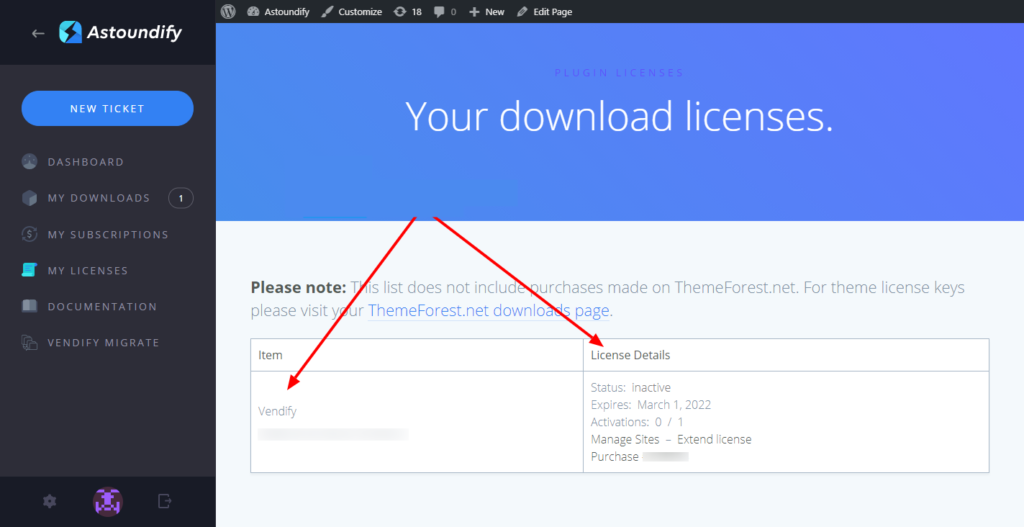
Task: Click the Activations: 0 / 1 text
Action: coord(637,422)
